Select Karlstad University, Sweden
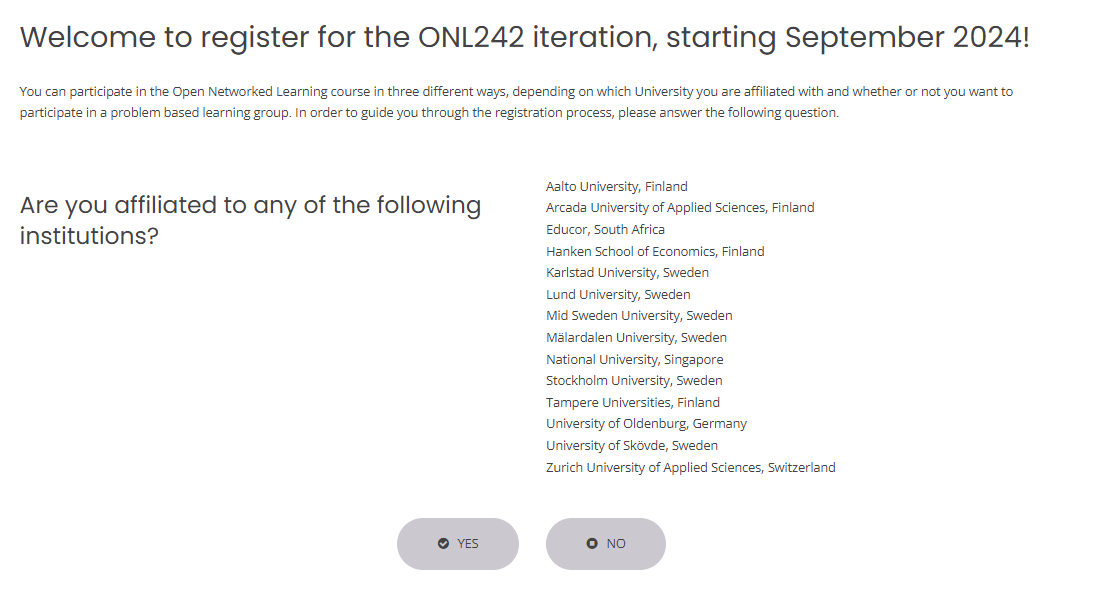This screenshot has height=602, width=1095. (627, 272)
